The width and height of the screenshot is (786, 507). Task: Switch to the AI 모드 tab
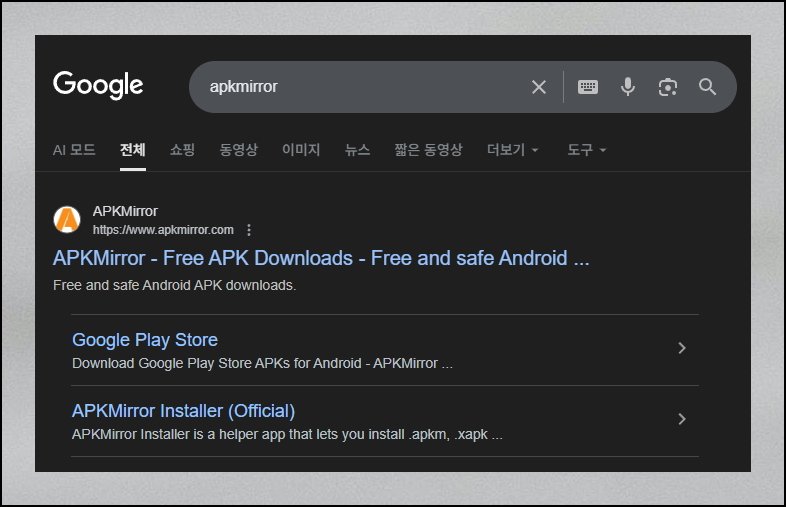pyautogui.click(x=74, y=150)
